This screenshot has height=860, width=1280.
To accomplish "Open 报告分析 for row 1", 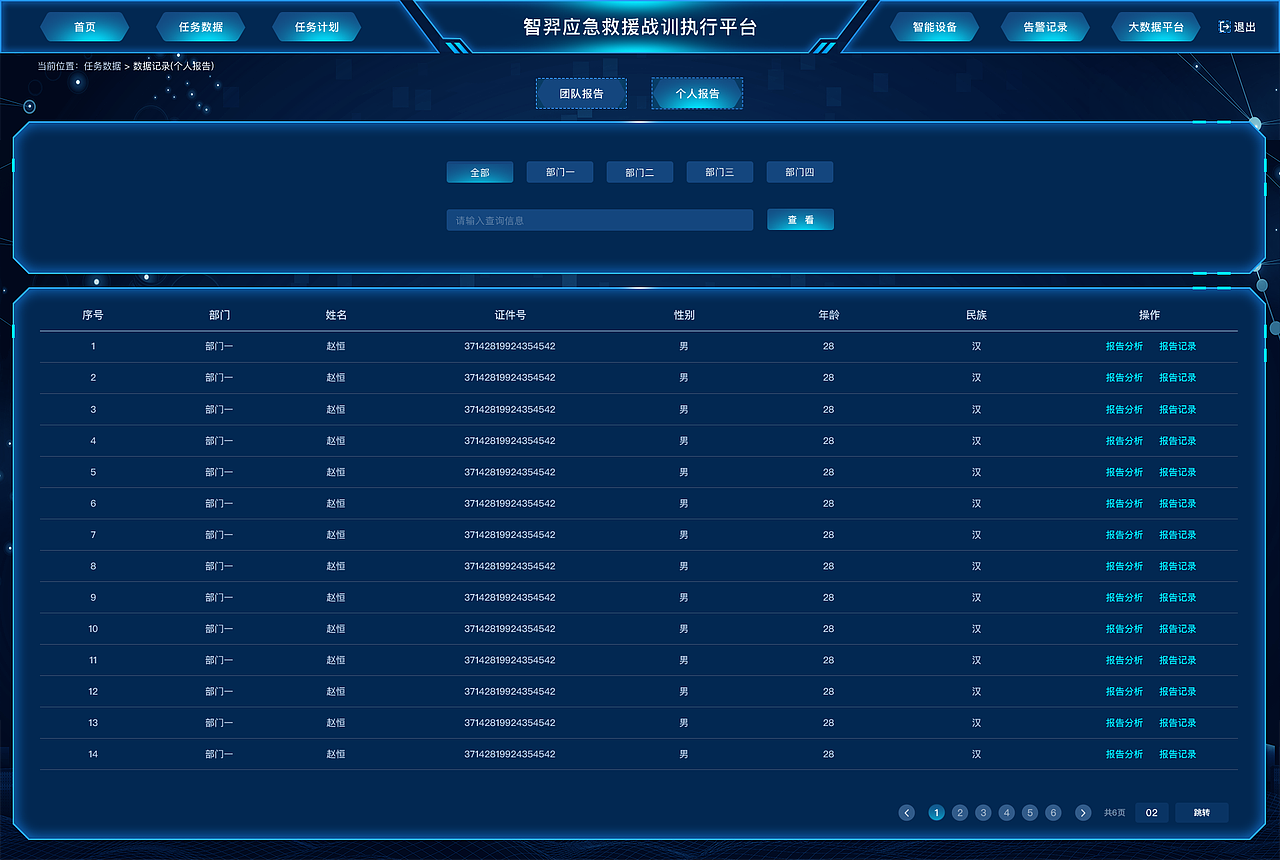I will click(x=1124, y=345).
